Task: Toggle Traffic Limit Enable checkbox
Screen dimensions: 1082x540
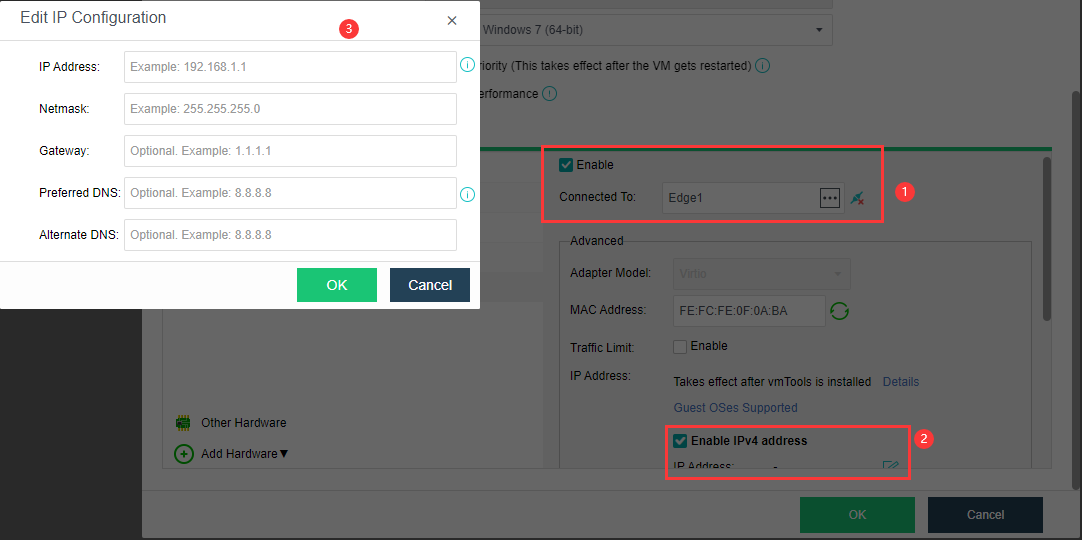Action: (680, 347)
